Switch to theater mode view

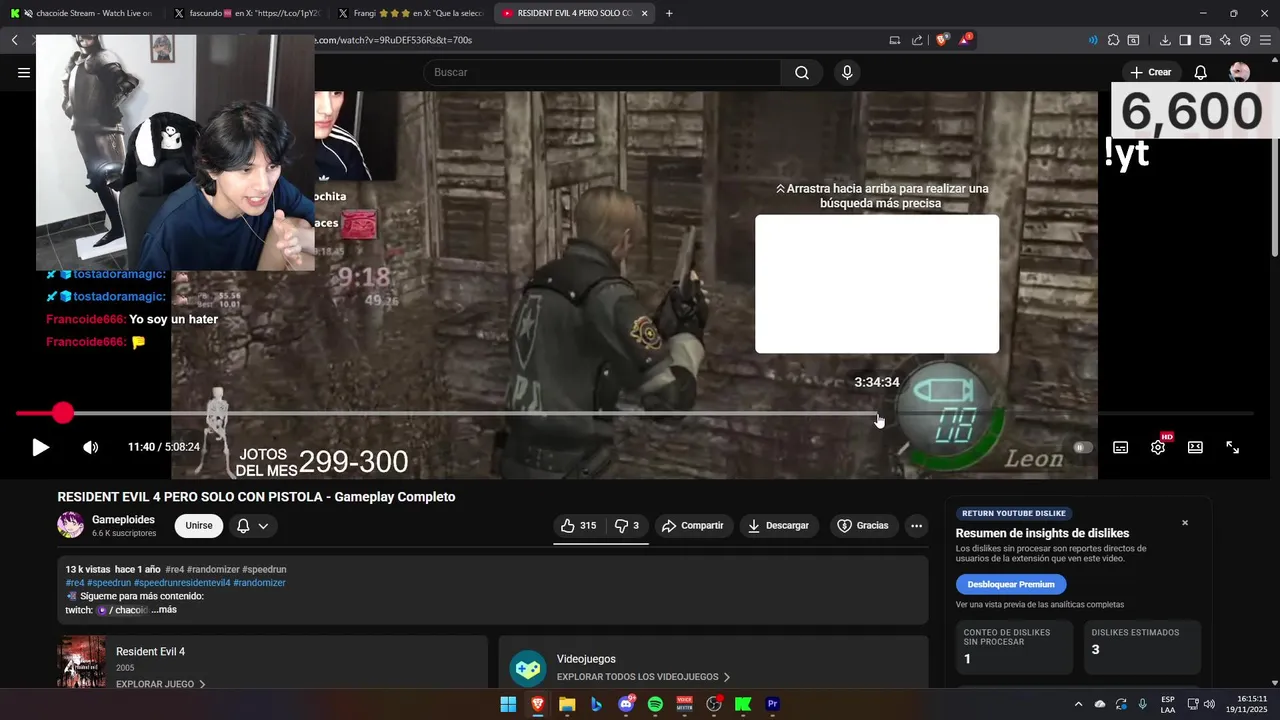(x=1195, y=447)
